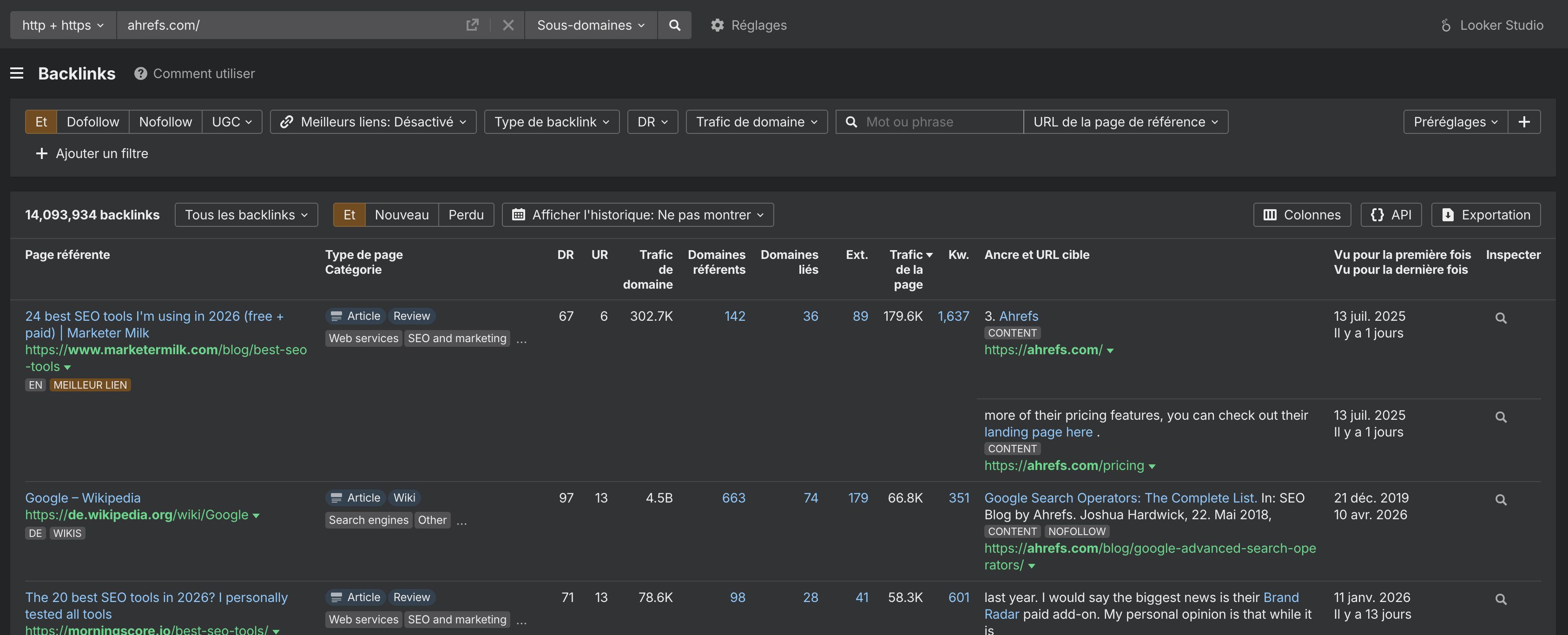Click the Comment utiliser link

click(204, 73)
